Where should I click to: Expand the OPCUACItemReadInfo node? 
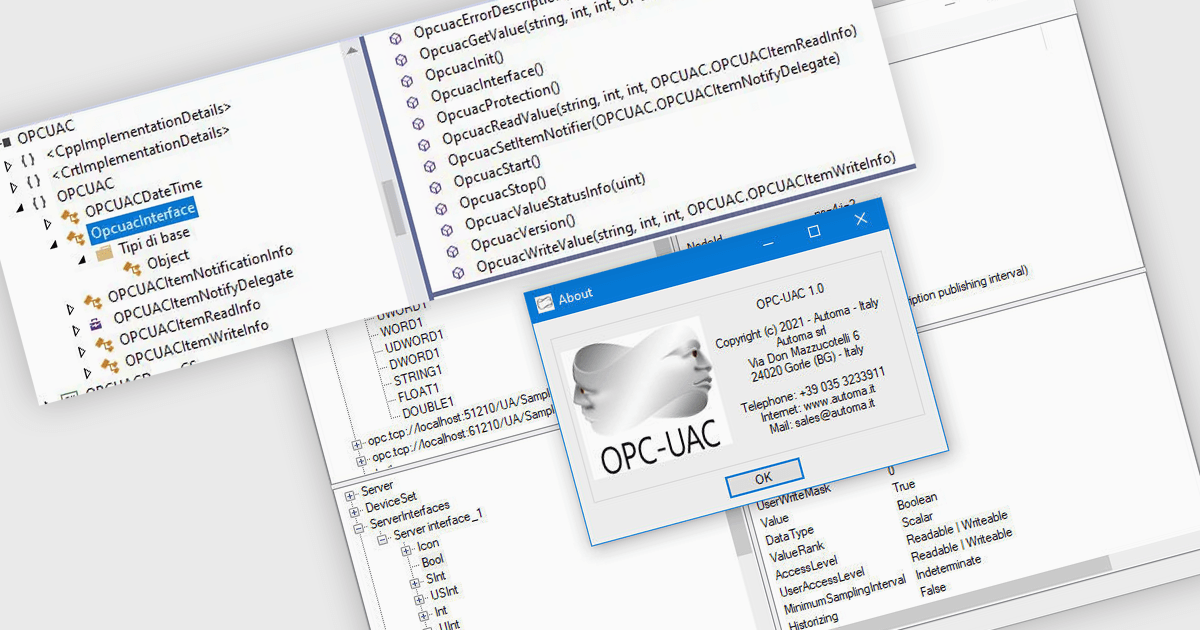coord(82,351)
